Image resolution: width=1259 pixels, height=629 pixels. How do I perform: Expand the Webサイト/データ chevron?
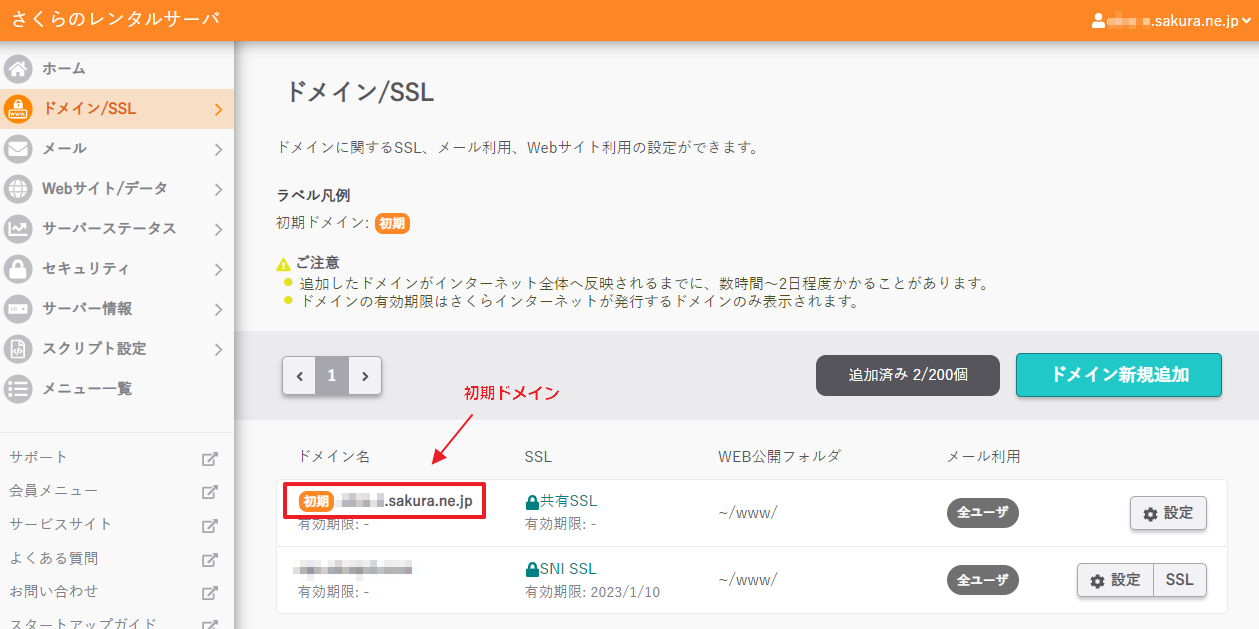tap(218, 190)
